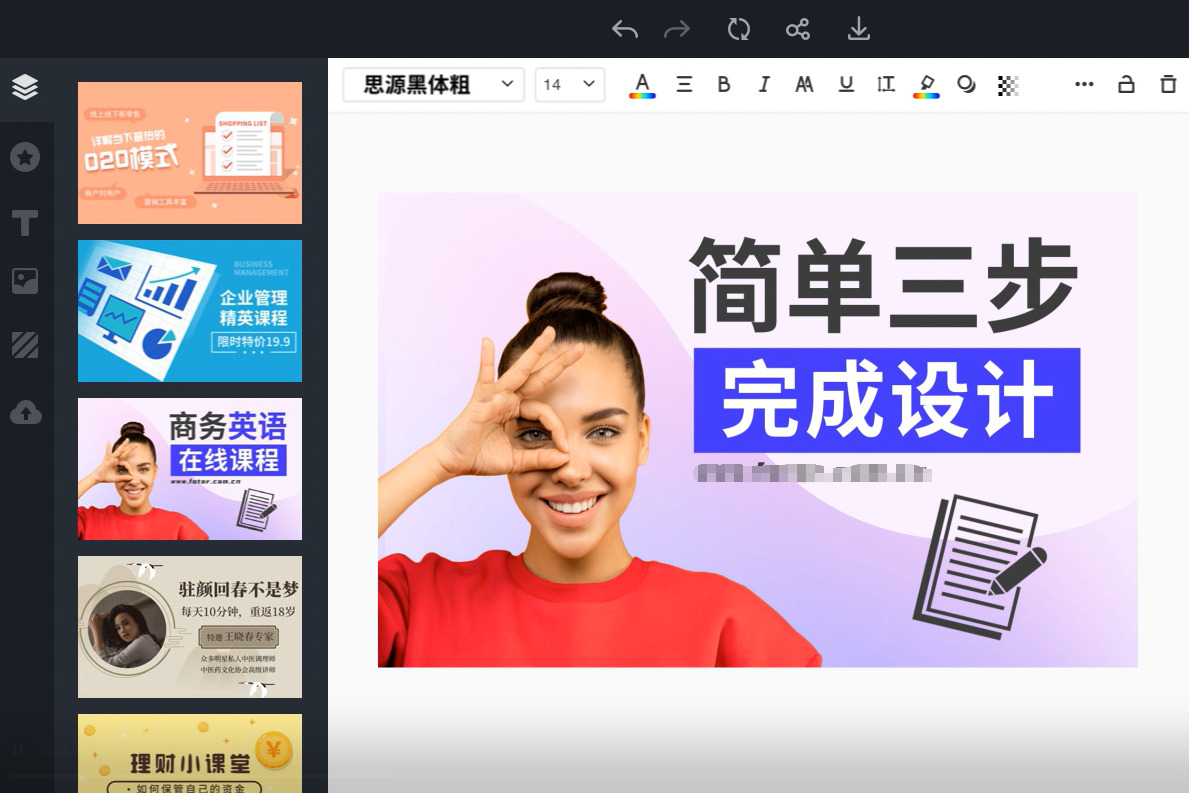
Task: Open the font size 14 dropdown
Action: pyautogui.click(x=570, y=84)
